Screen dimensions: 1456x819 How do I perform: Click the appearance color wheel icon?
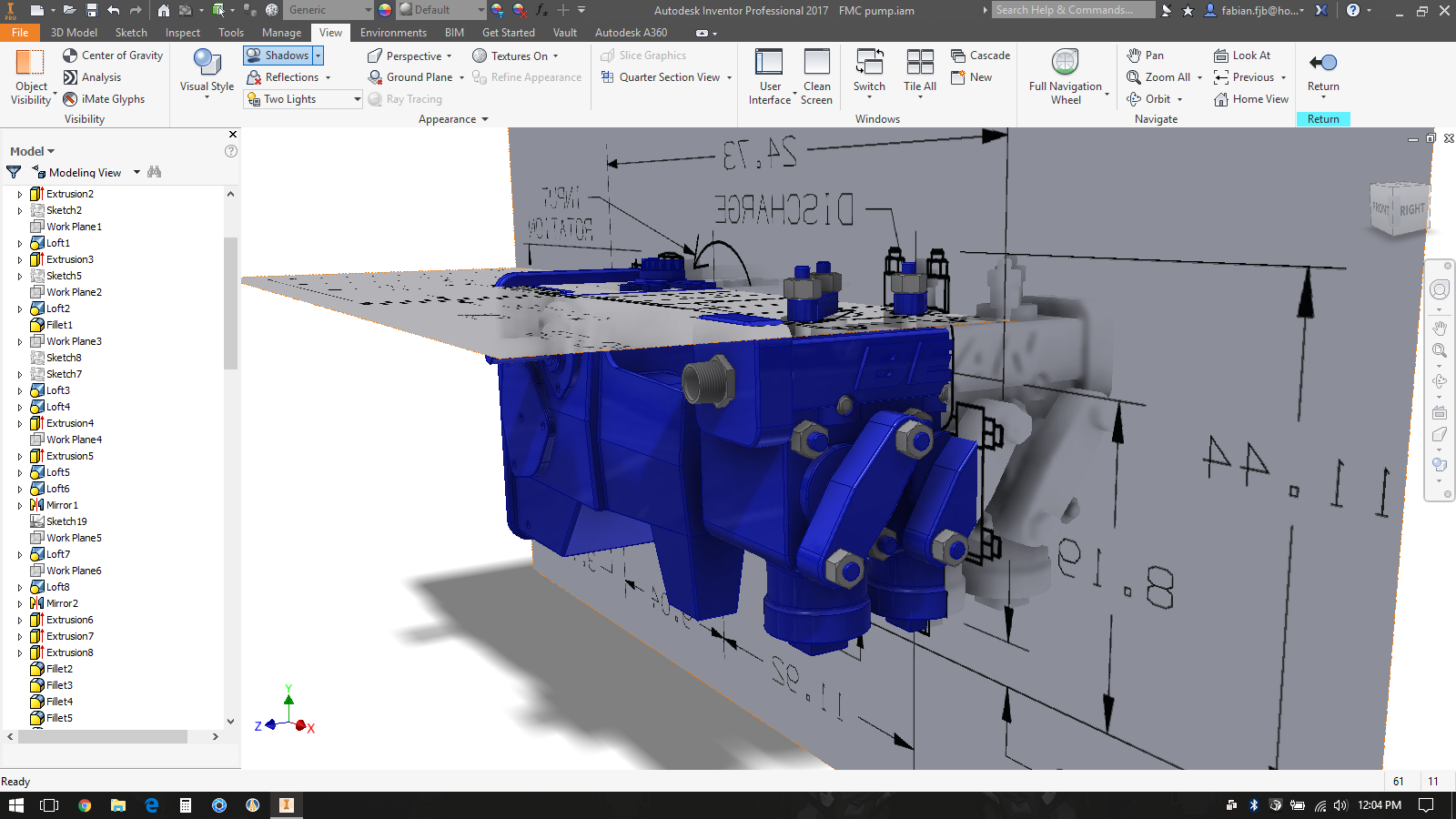point(385,10)
